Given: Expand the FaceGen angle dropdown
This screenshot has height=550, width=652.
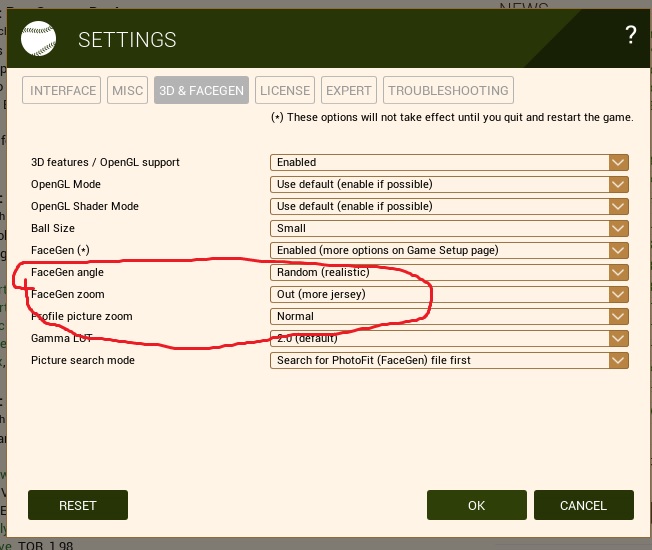Looking at the screenshot, I should click(449, 272).
